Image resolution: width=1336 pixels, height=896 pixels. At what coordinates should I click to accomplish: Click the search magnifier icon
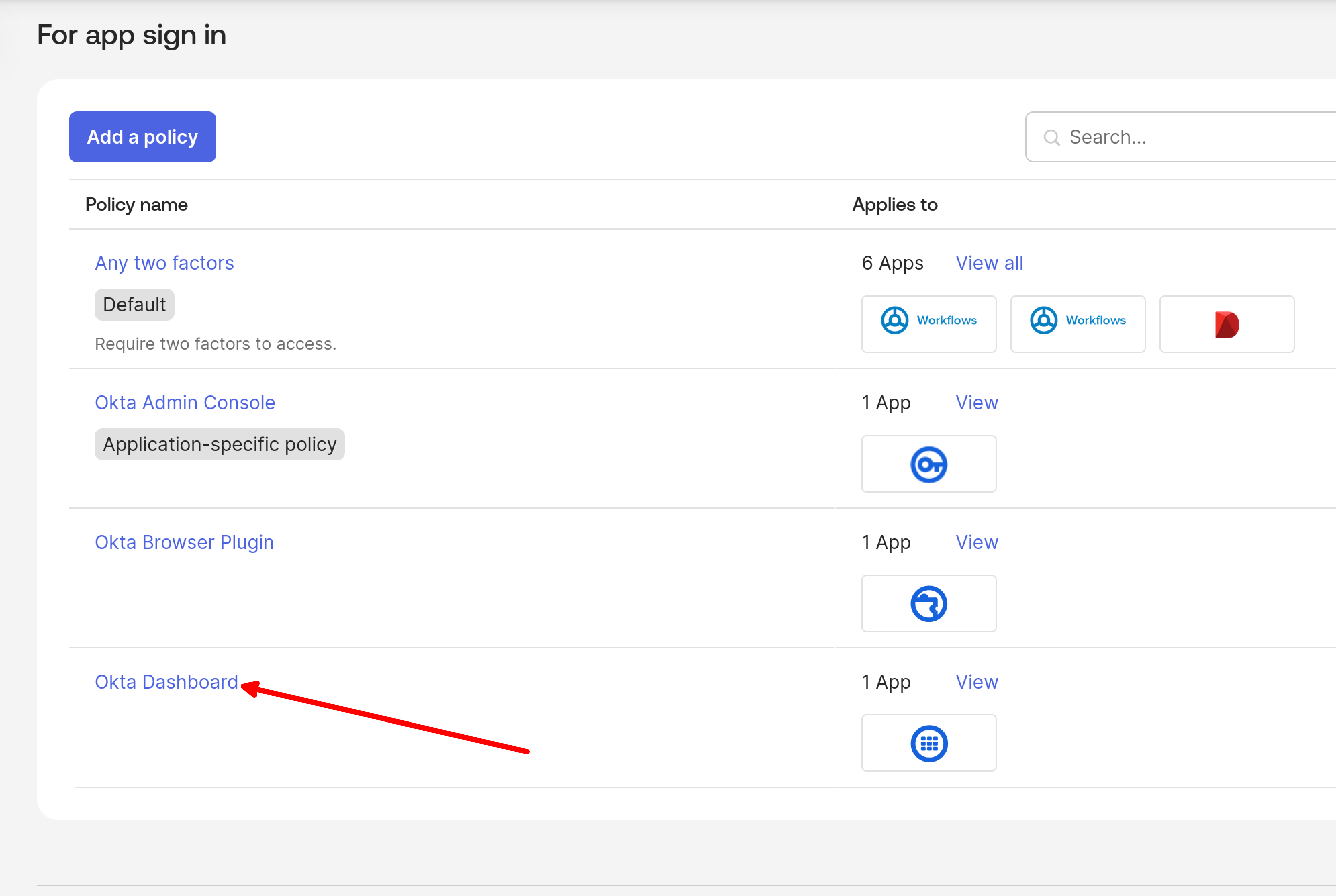pyautogui.click(x=1051, y=137)
